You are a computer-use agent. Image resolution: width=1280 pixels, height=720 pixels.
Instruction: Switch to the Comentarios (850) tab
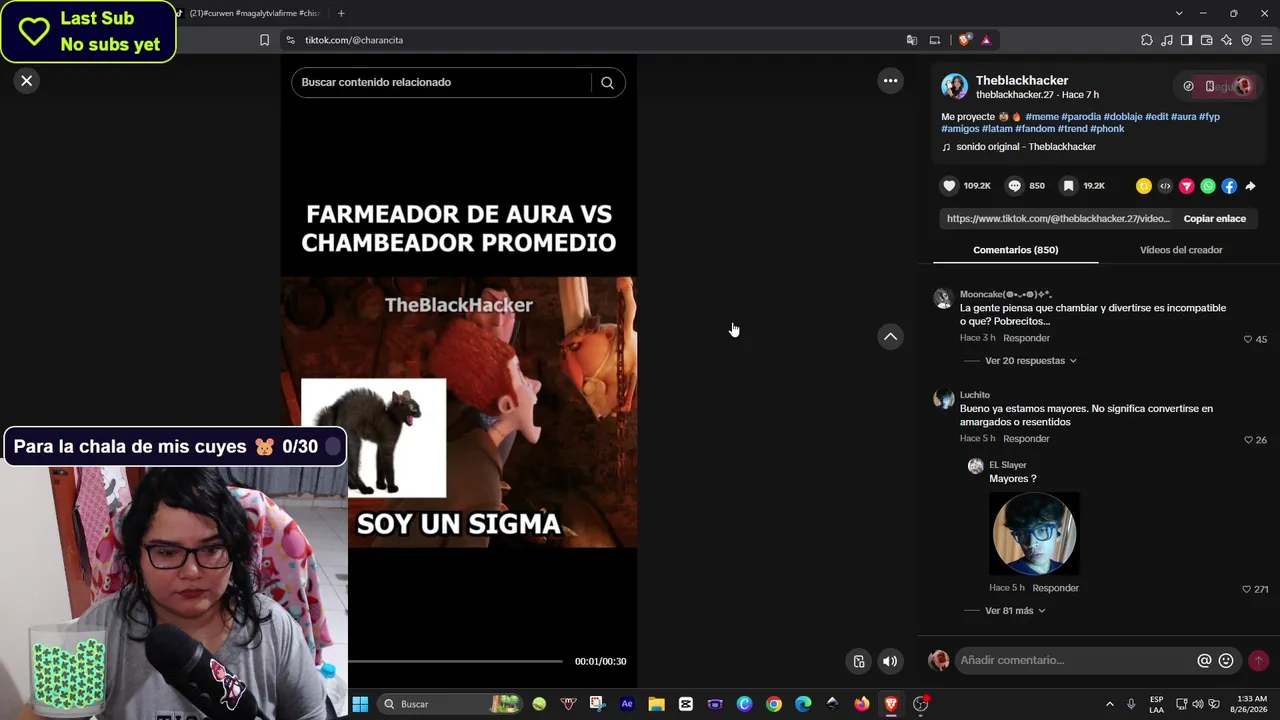click(x=1015, y=250)
